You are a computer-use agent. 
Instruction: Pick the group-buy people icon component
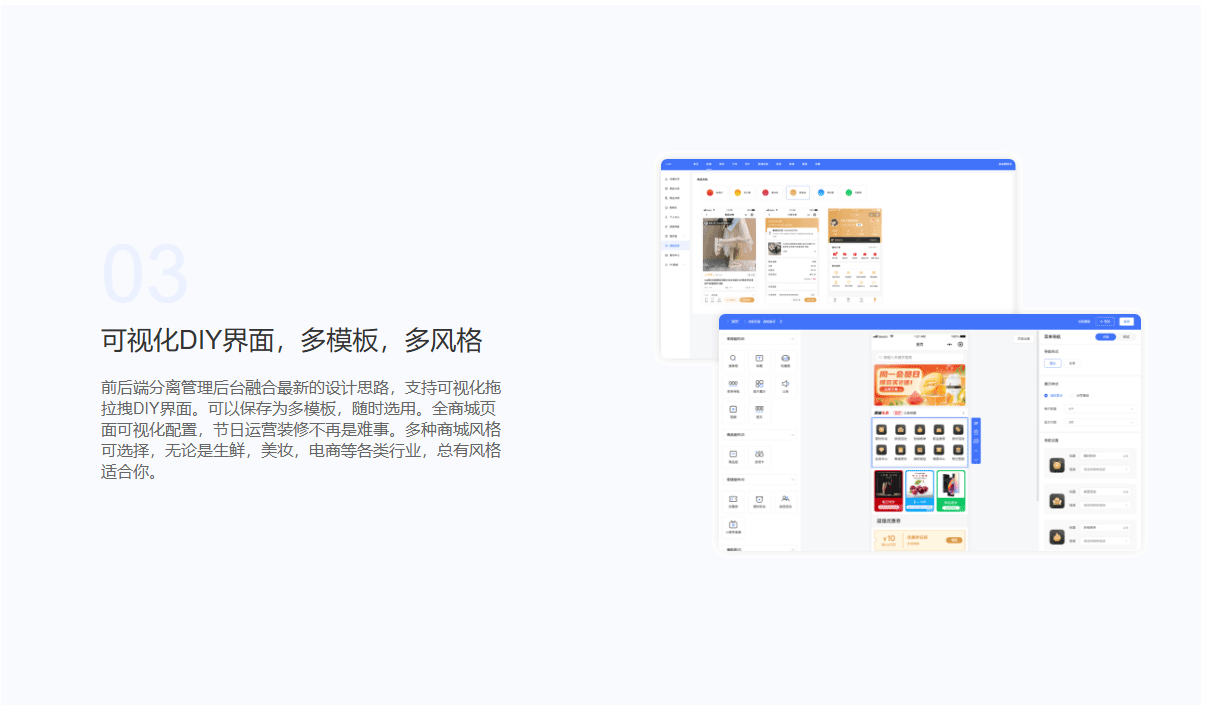coord(785,499)
